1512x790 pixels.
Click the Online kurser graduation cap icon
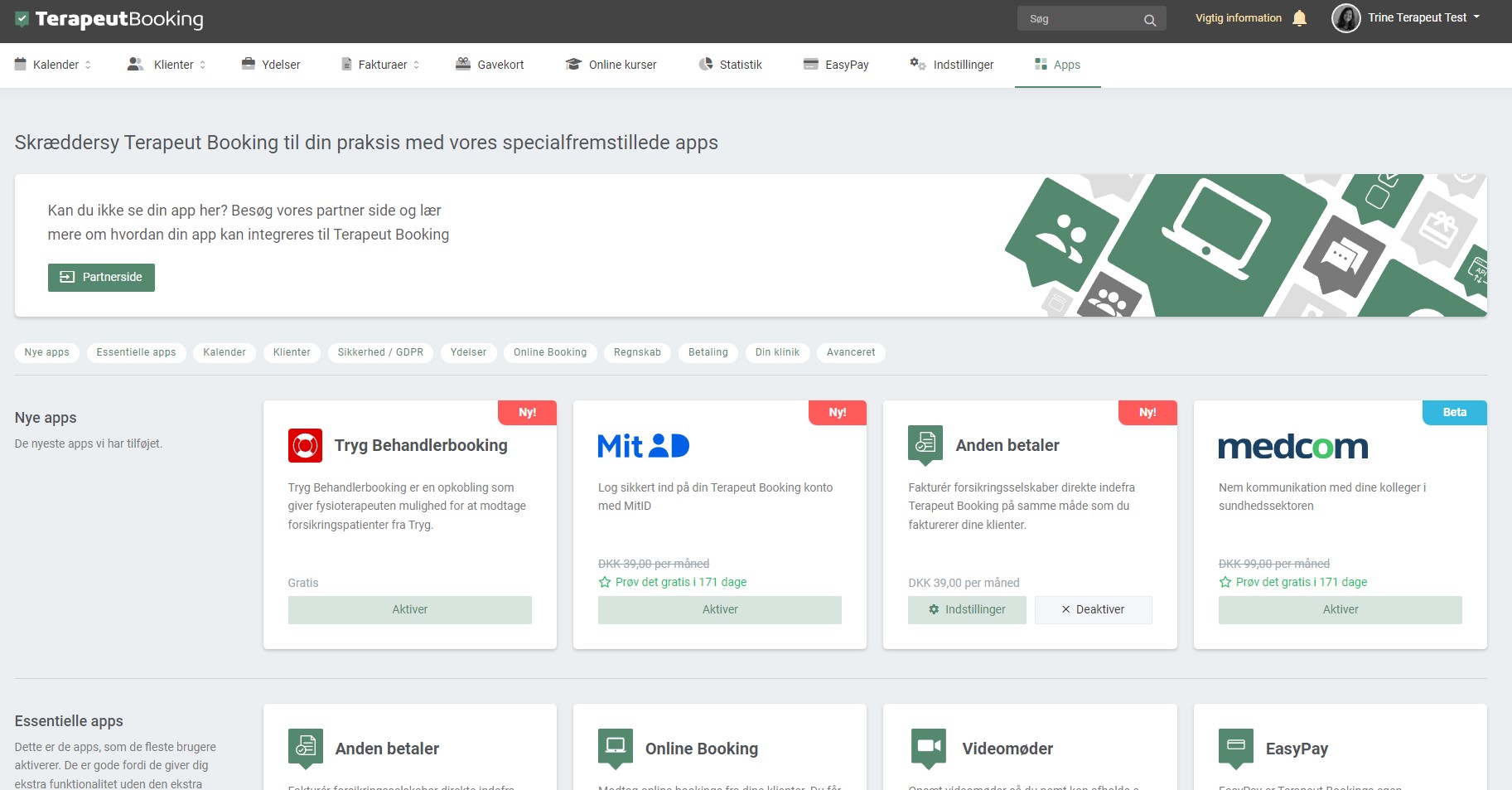(x=573, y=64)
